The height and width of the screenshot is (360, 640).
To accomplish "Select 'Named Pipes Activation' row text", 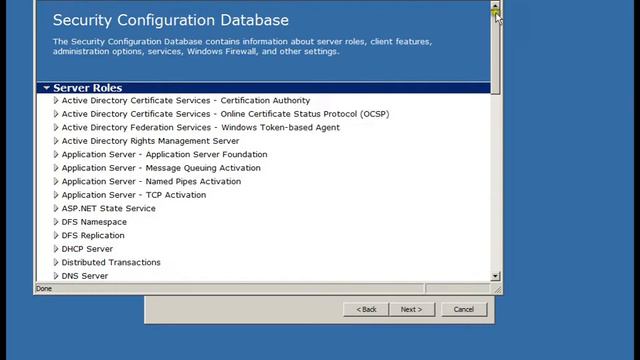I will [151, 181].
